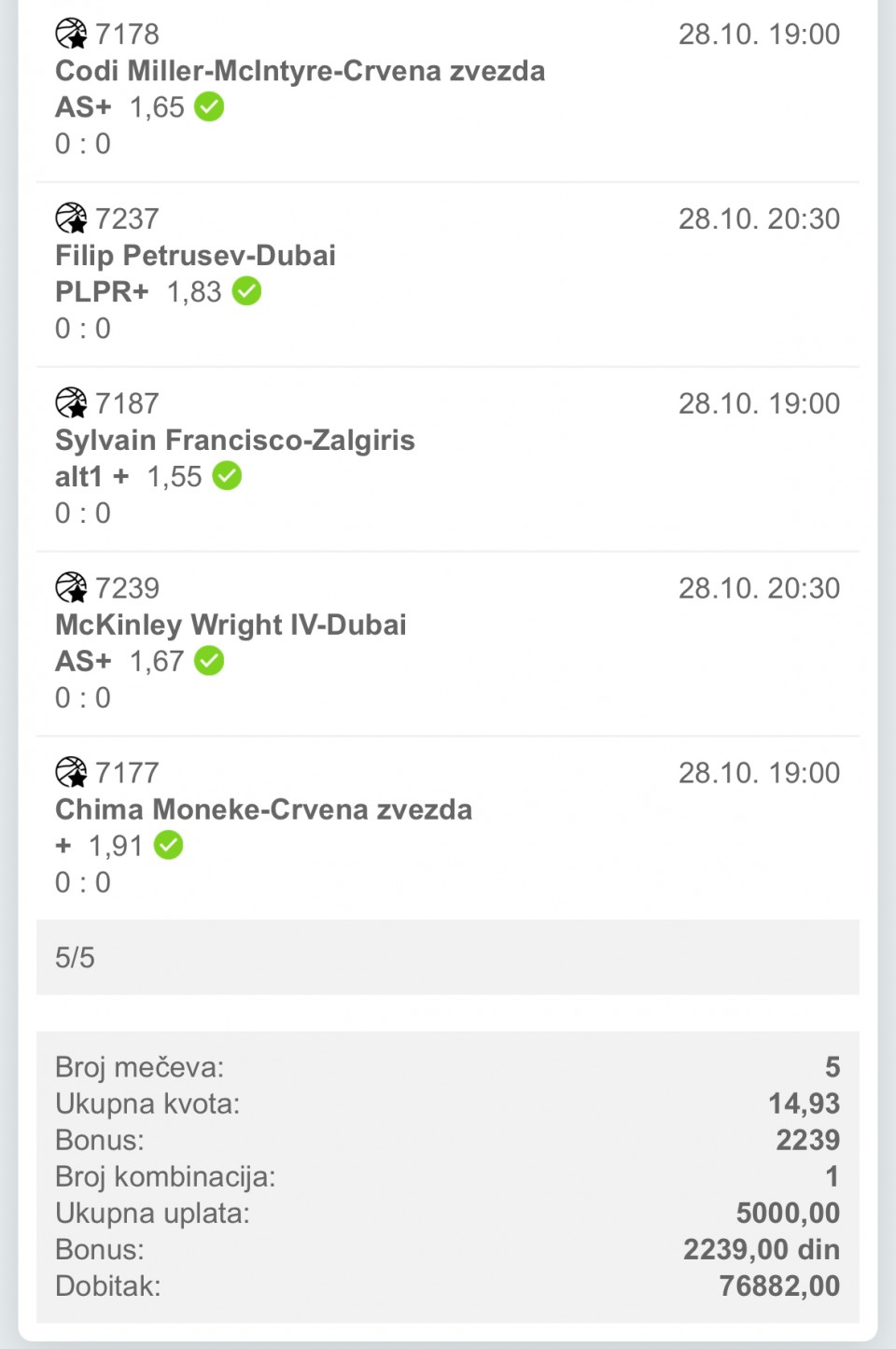Click green checkmark beside odds 1,67
The image size is (896, 1349).
[209, 661]
